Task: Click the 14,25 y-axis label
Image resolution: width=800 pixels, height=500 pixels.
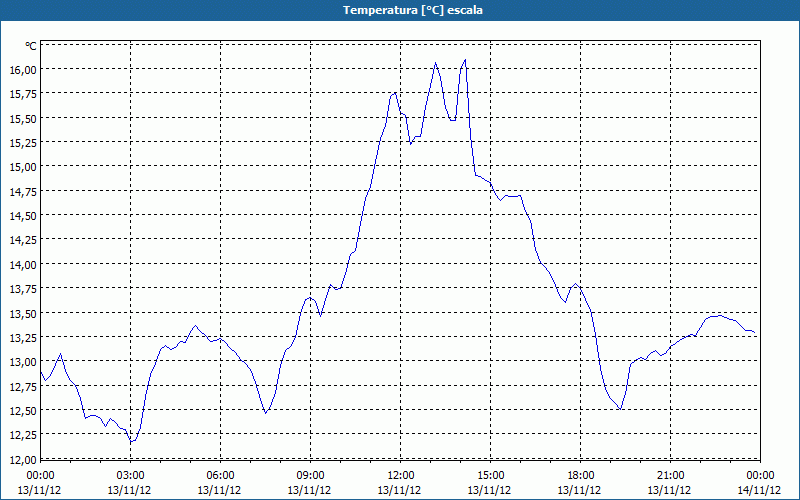Action: [23, 240]
